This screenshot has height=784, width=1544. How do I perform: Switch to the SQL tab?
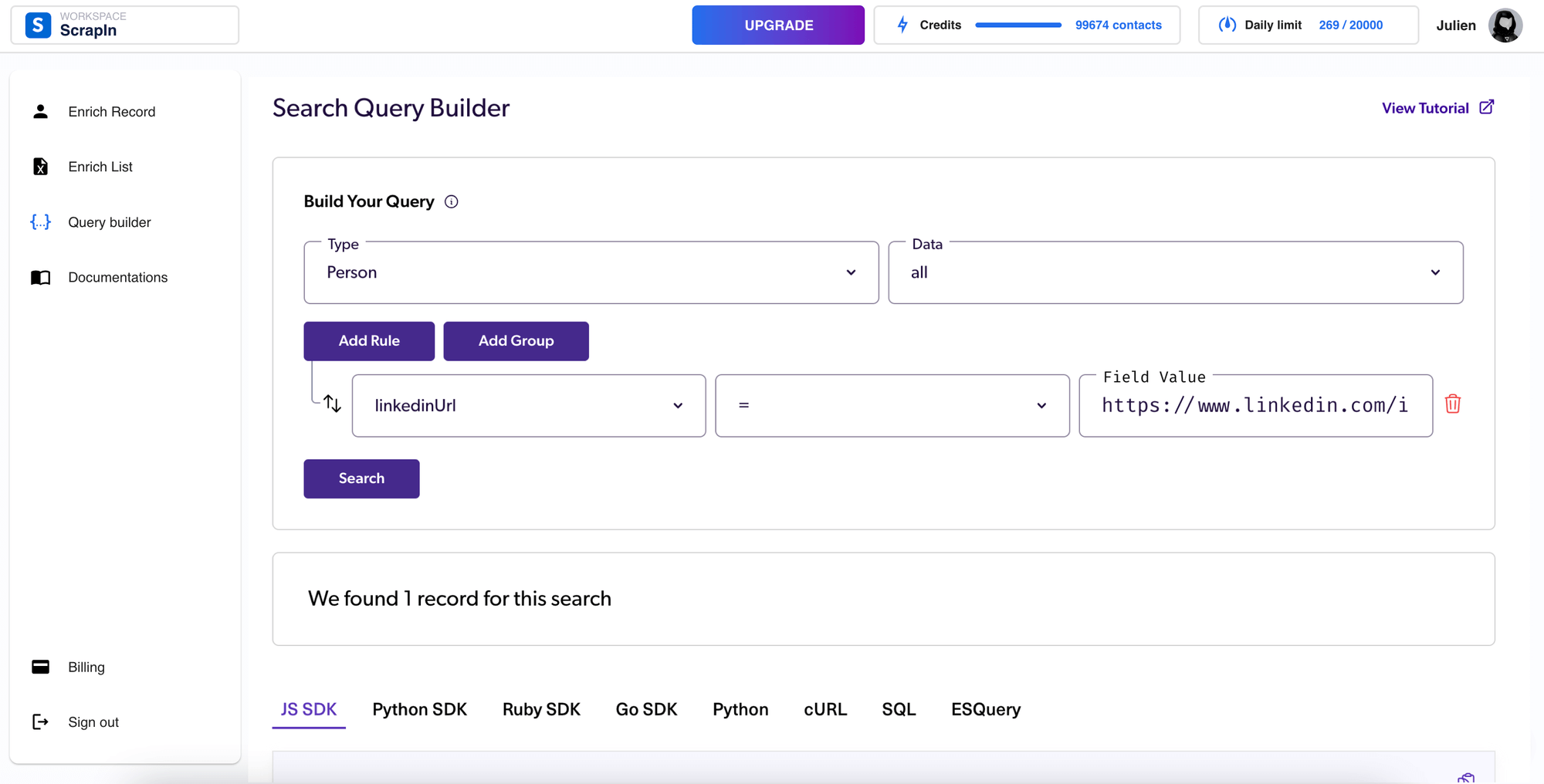click(x=899, y=709)
